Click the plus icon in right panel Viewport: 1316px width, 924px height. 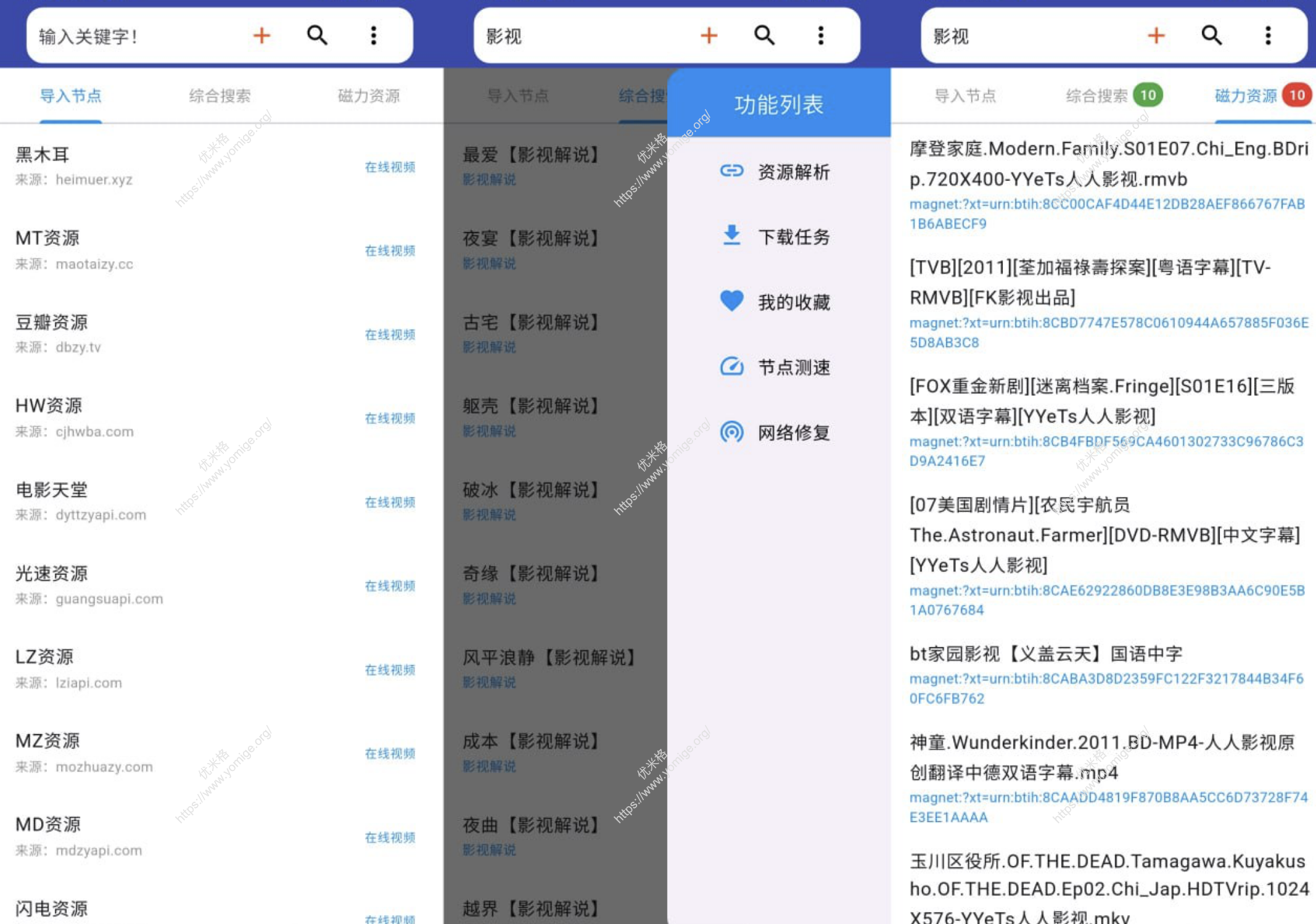click(1156, 36)
